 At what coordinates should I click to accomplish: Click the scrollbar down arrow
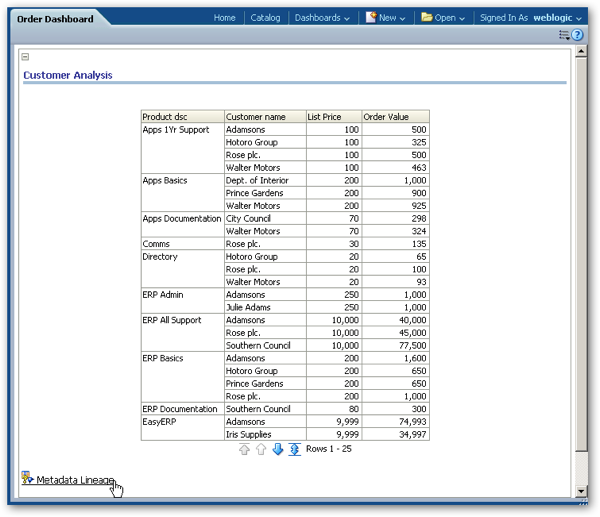point(581,491)
